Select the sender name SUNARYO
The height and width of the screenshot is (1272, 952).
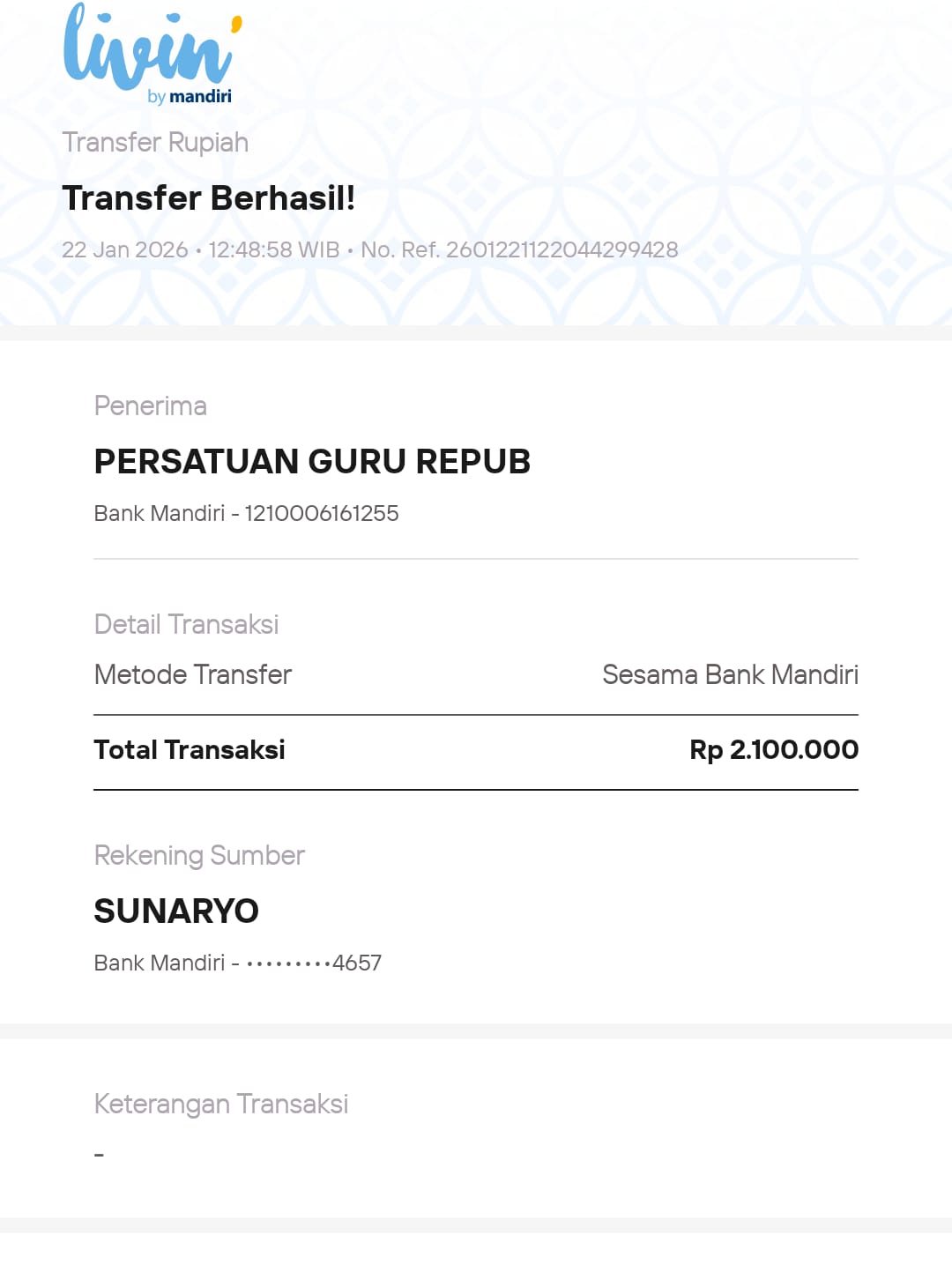click(x=176, y=911)
